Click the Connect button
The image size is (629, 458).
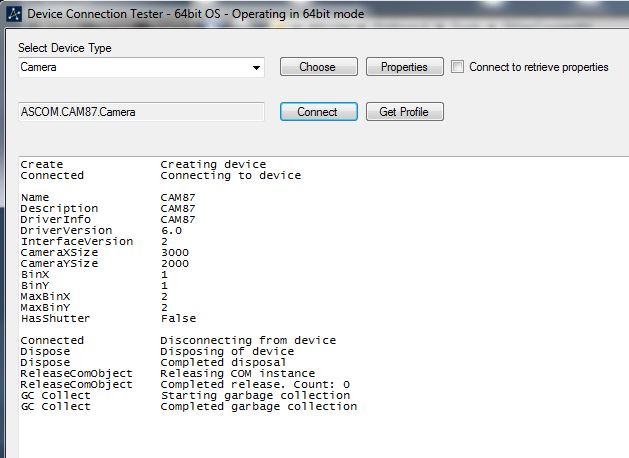pyautogui.click(x=319, y=111)
